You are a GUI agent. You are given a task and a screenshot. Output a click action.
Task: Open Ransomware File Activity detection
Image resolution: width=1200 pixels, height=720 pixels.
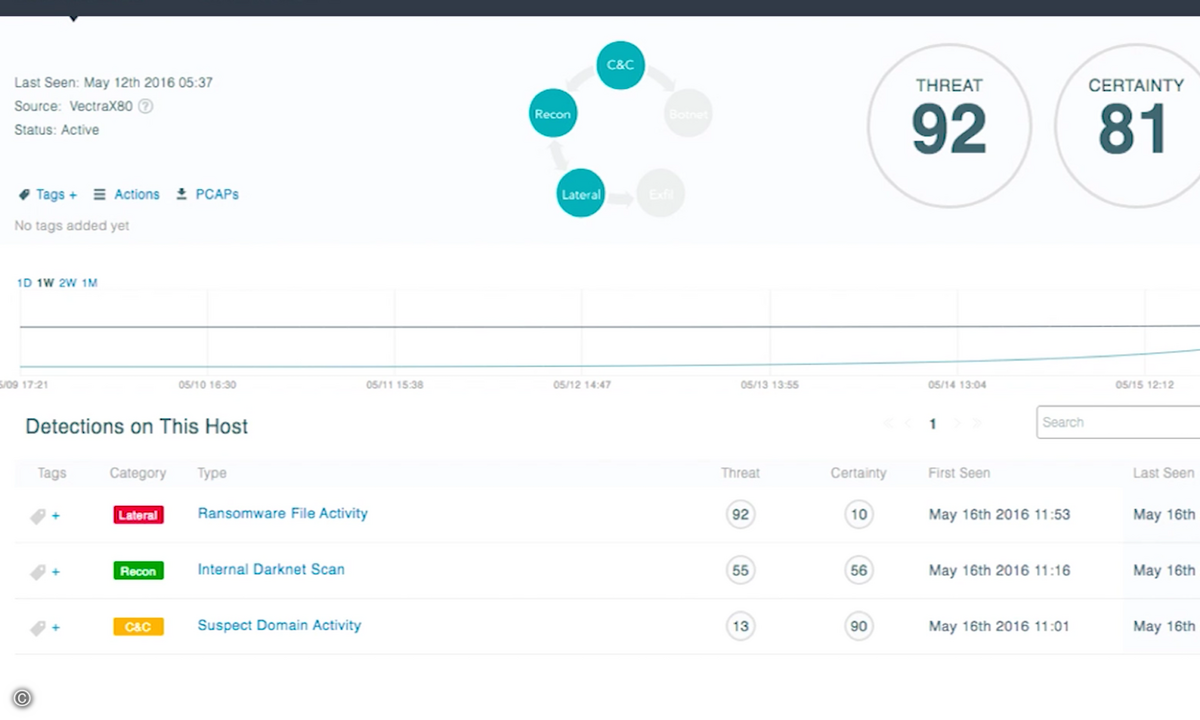pyautogui.click(x=283, y=513)
